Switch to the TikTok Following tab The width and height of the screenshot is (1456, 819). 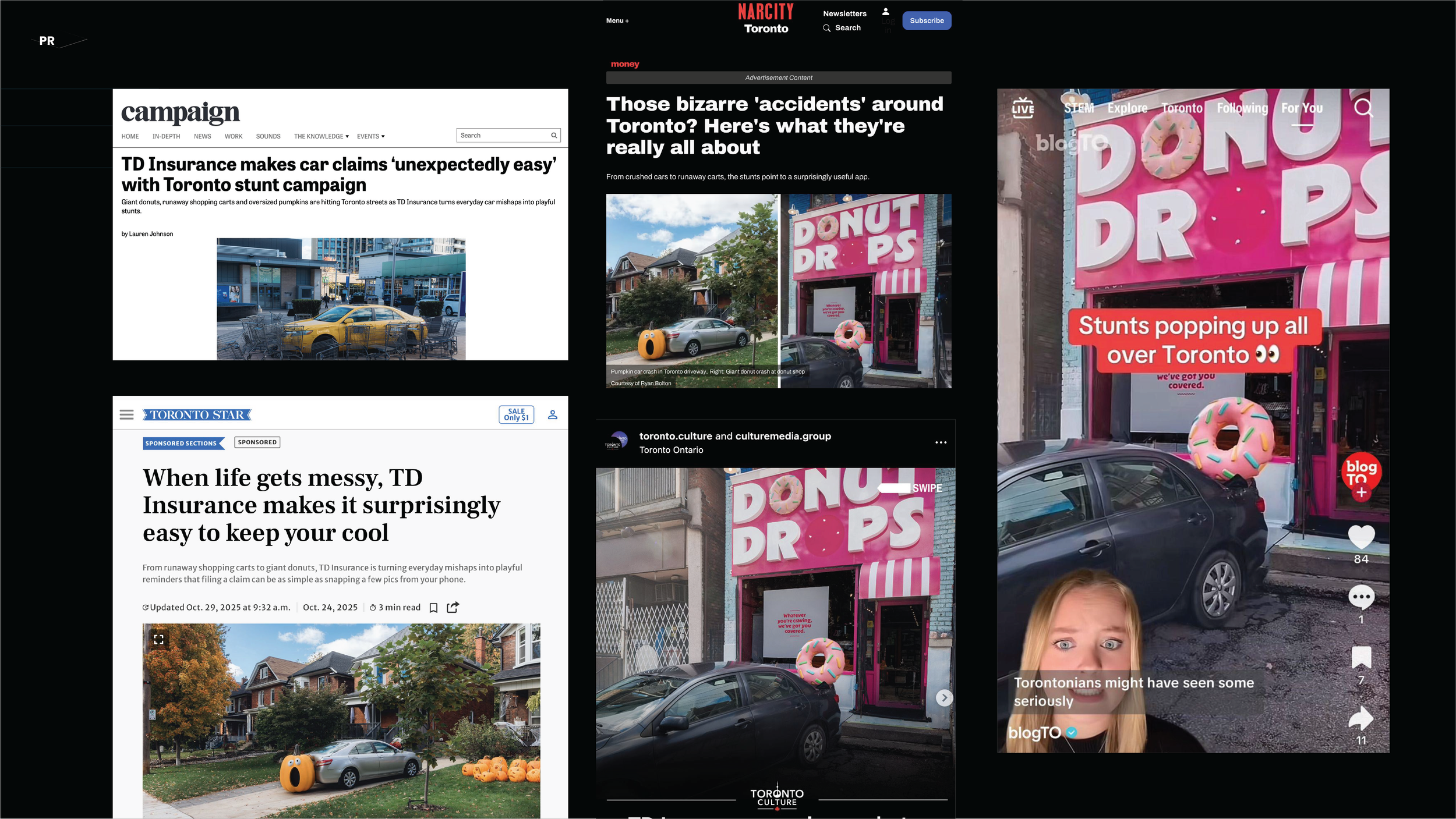(x=1242, y=108)
